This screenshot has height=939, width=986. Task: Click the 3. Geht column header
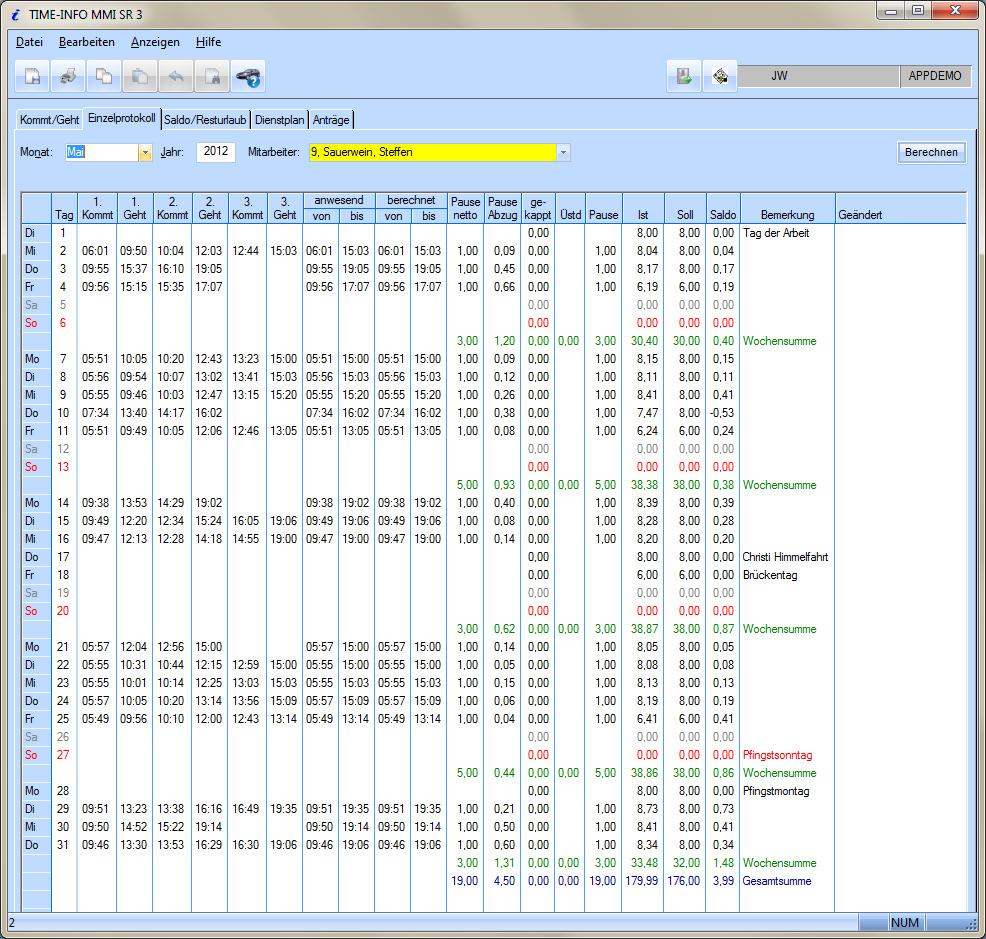coord(285,208)
